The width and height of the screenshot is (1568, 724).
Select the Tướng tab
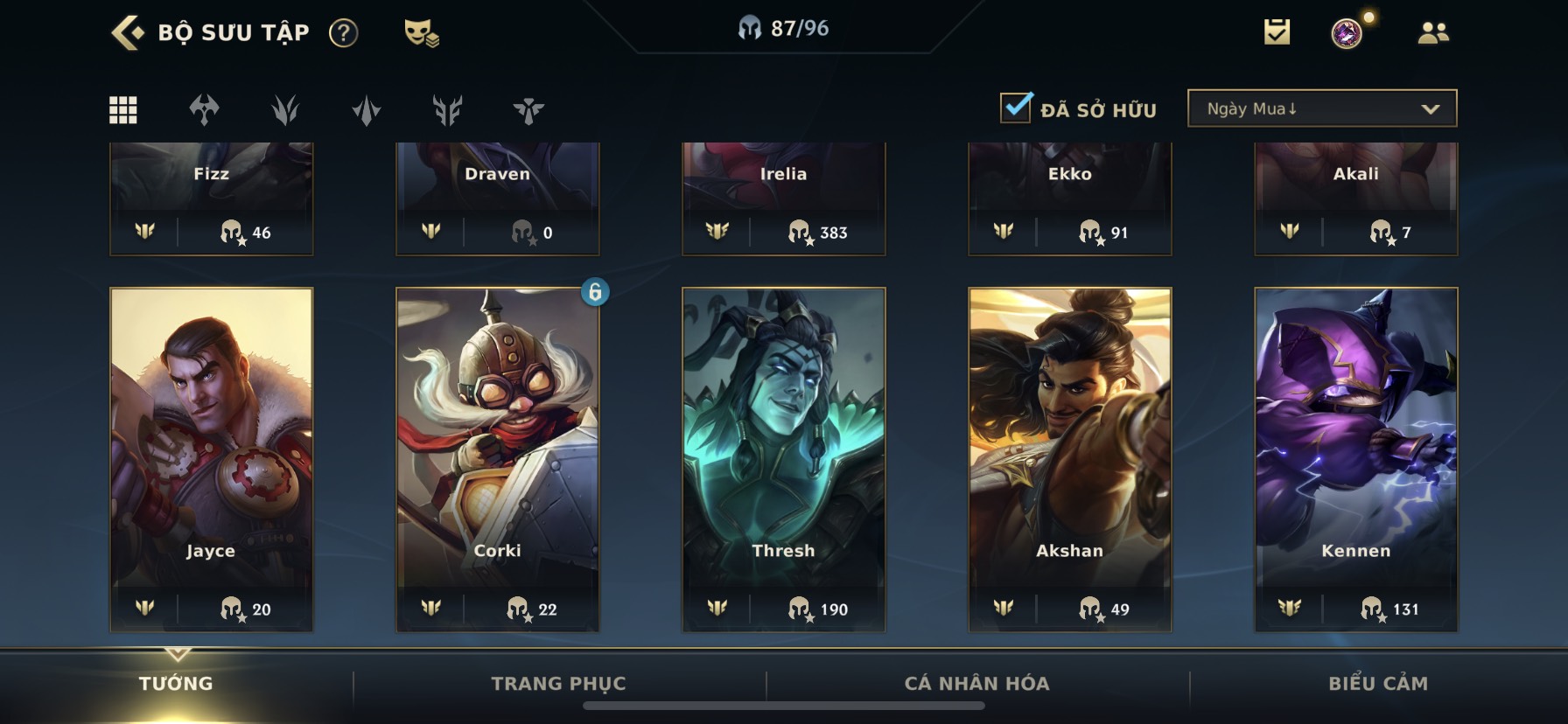coord(176,684)
